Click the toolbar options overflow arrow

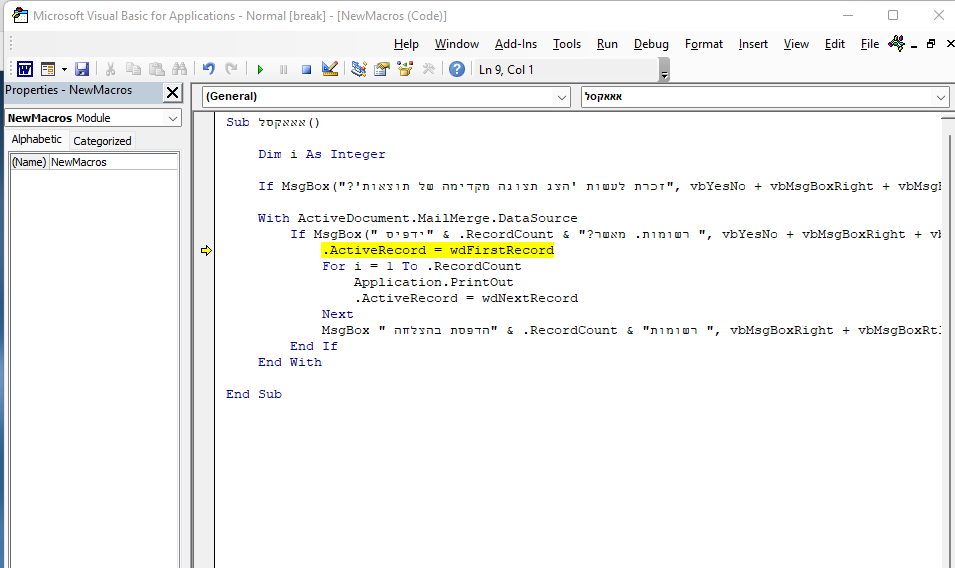pos(664,69)
